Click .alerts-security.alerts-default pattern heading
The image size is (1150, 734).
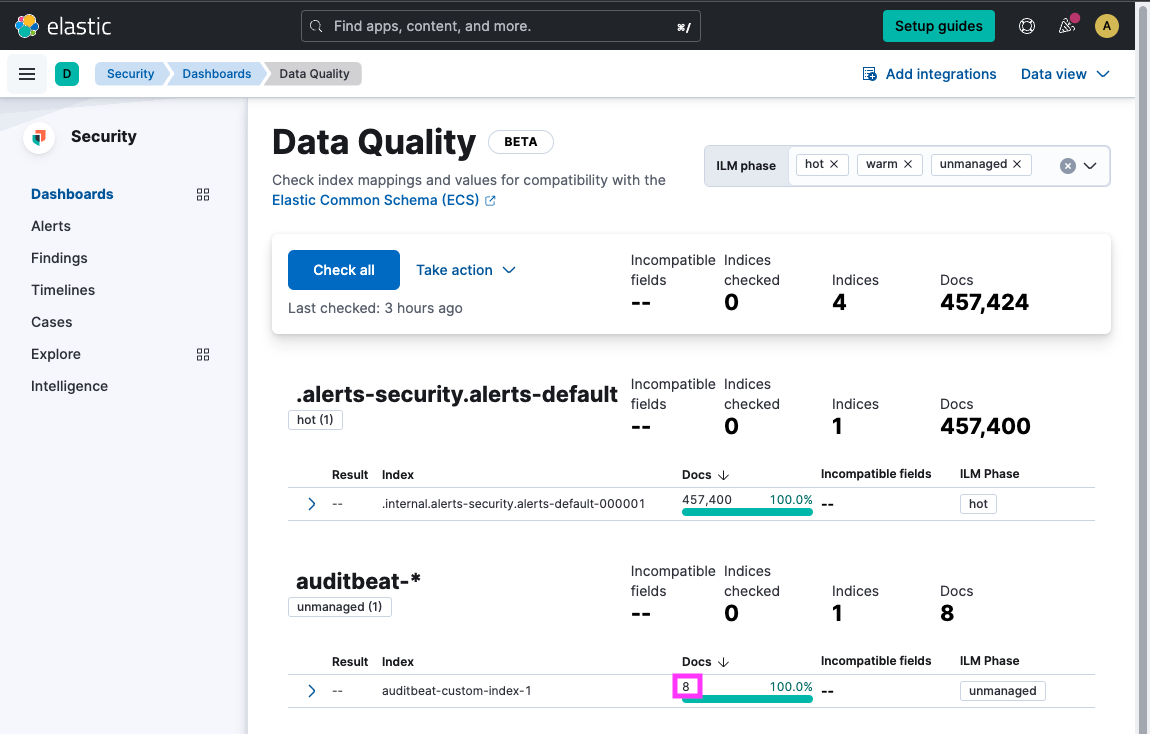457,394
